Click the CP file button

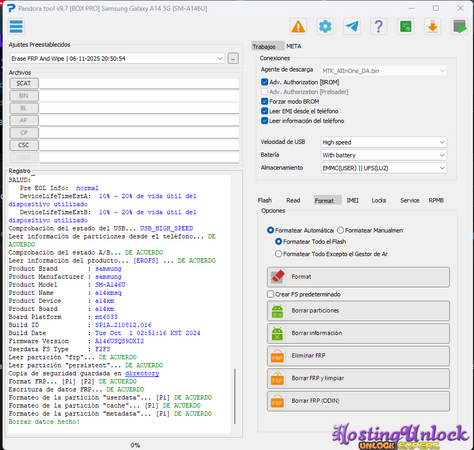[x=24, y=133]
